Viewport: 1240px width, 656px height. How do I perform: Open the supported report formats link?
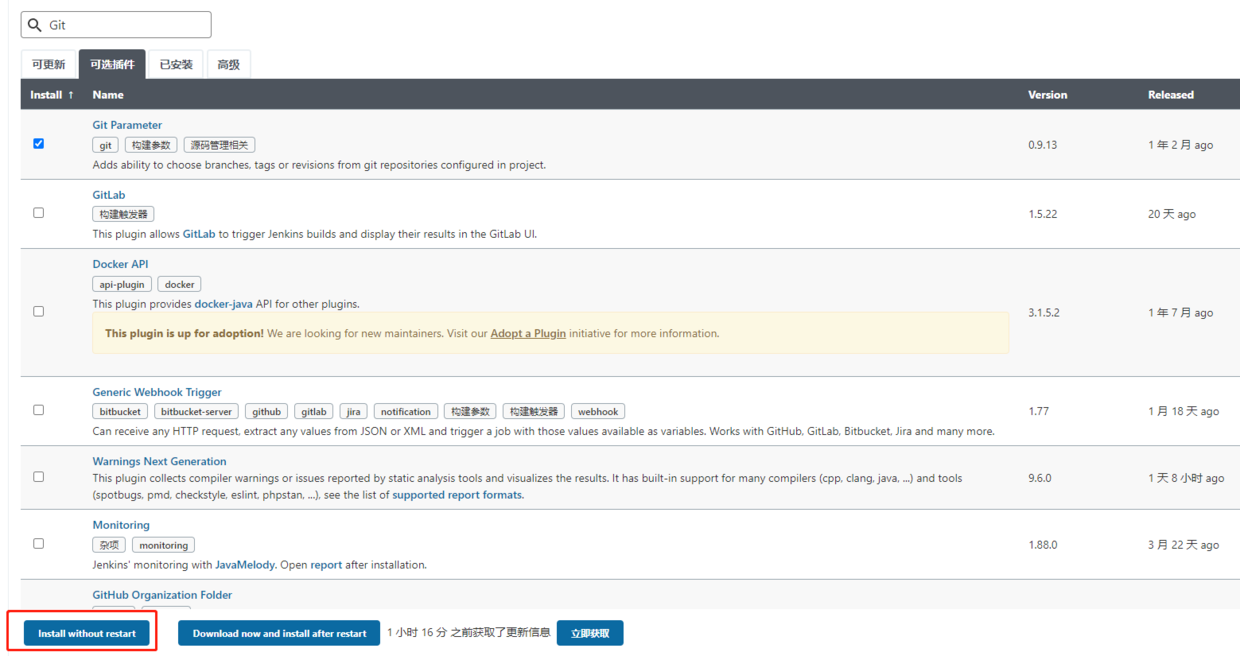point(458,495)
